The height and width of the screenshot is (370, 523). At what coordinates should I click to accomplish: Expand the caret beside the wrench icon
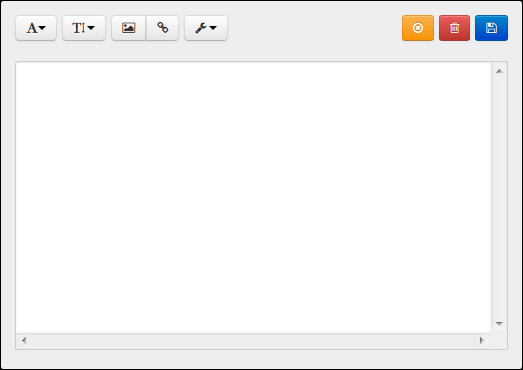point(213,28)
